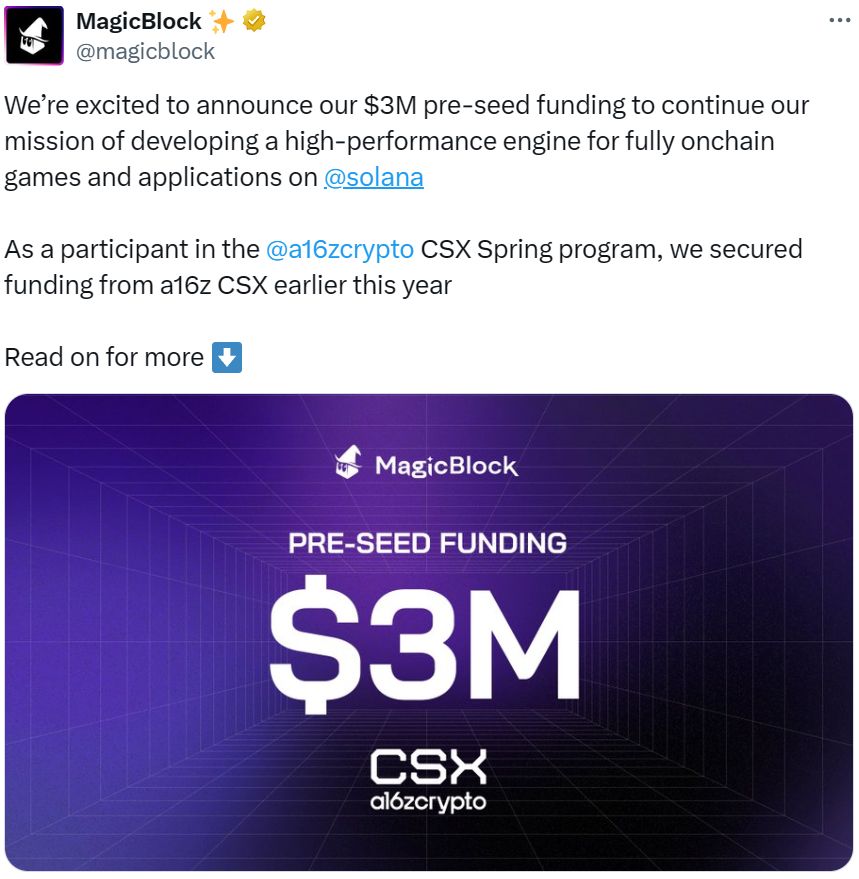Image resolution: width=859 pixels, height=879 pixels.
Task: Click the PRE-SEED FUNDING heading in banner
Action: 427,544
